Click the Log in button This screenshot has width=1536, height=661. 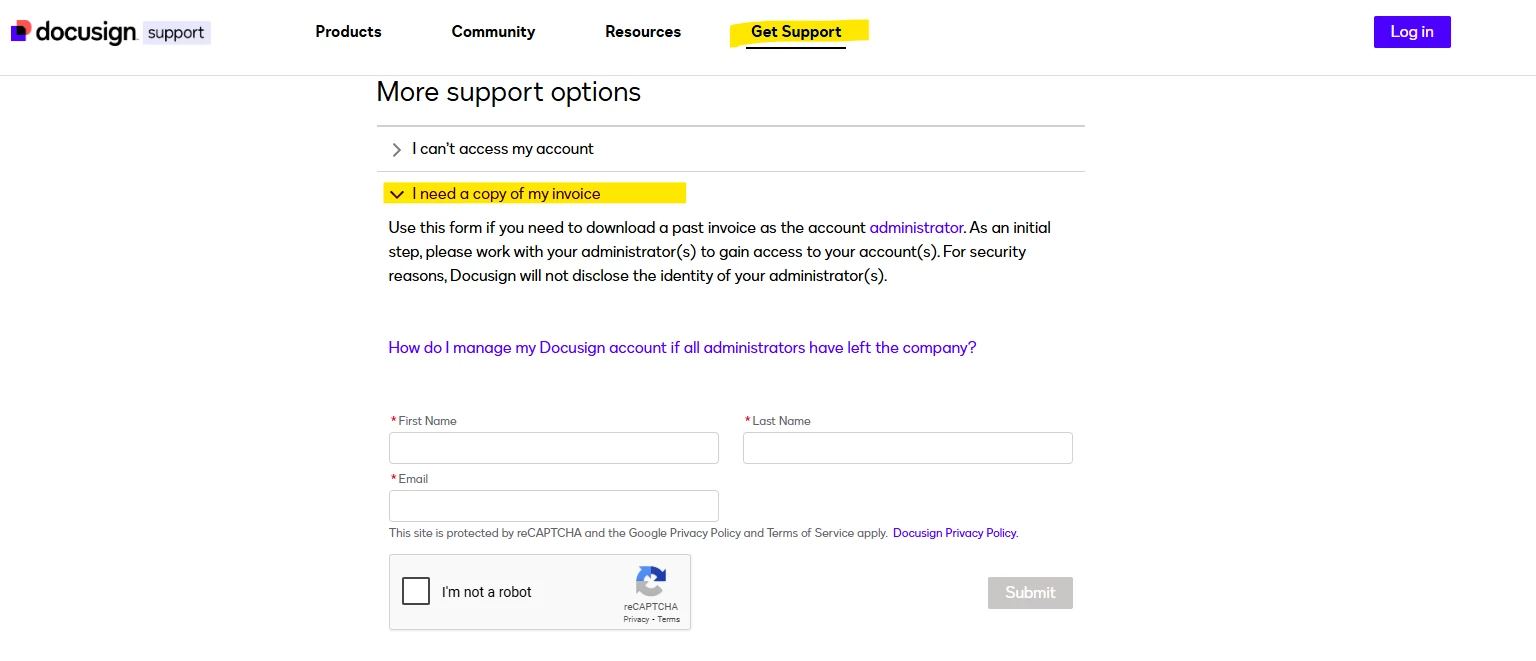[1412, 32]
